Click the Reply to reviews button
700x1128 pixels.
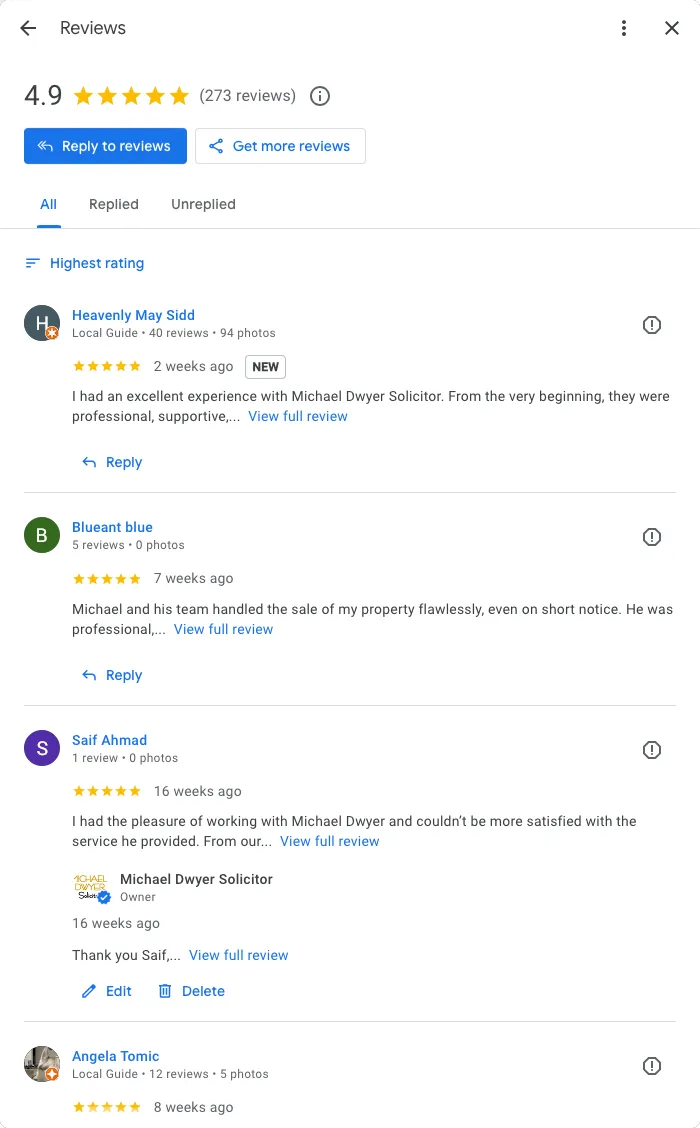pyautogui.click(x=105, y=146)
